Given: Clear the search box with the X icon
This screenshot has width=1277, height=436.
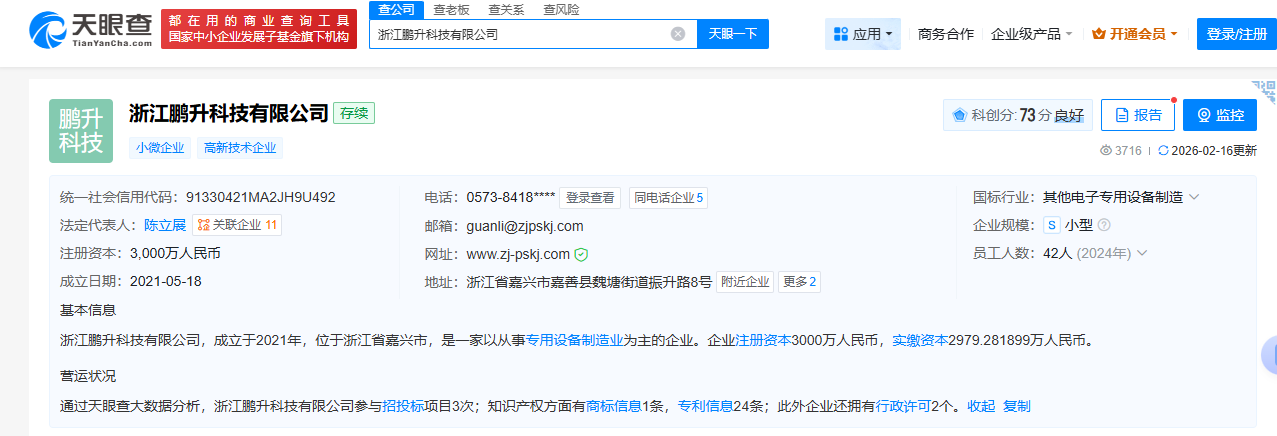Looking at the screenshot, I should [x=678, y=34].
